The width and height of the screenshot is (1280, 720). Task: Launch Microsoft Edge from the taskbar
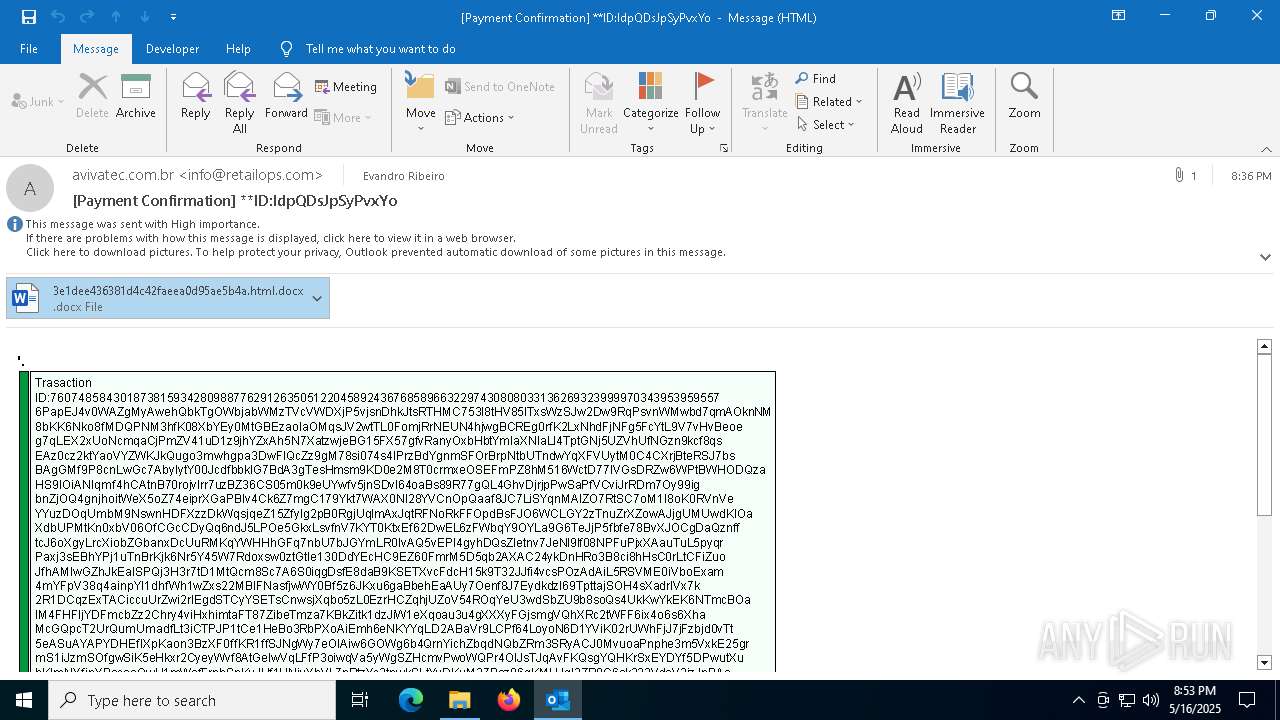[x=411, y=700]
